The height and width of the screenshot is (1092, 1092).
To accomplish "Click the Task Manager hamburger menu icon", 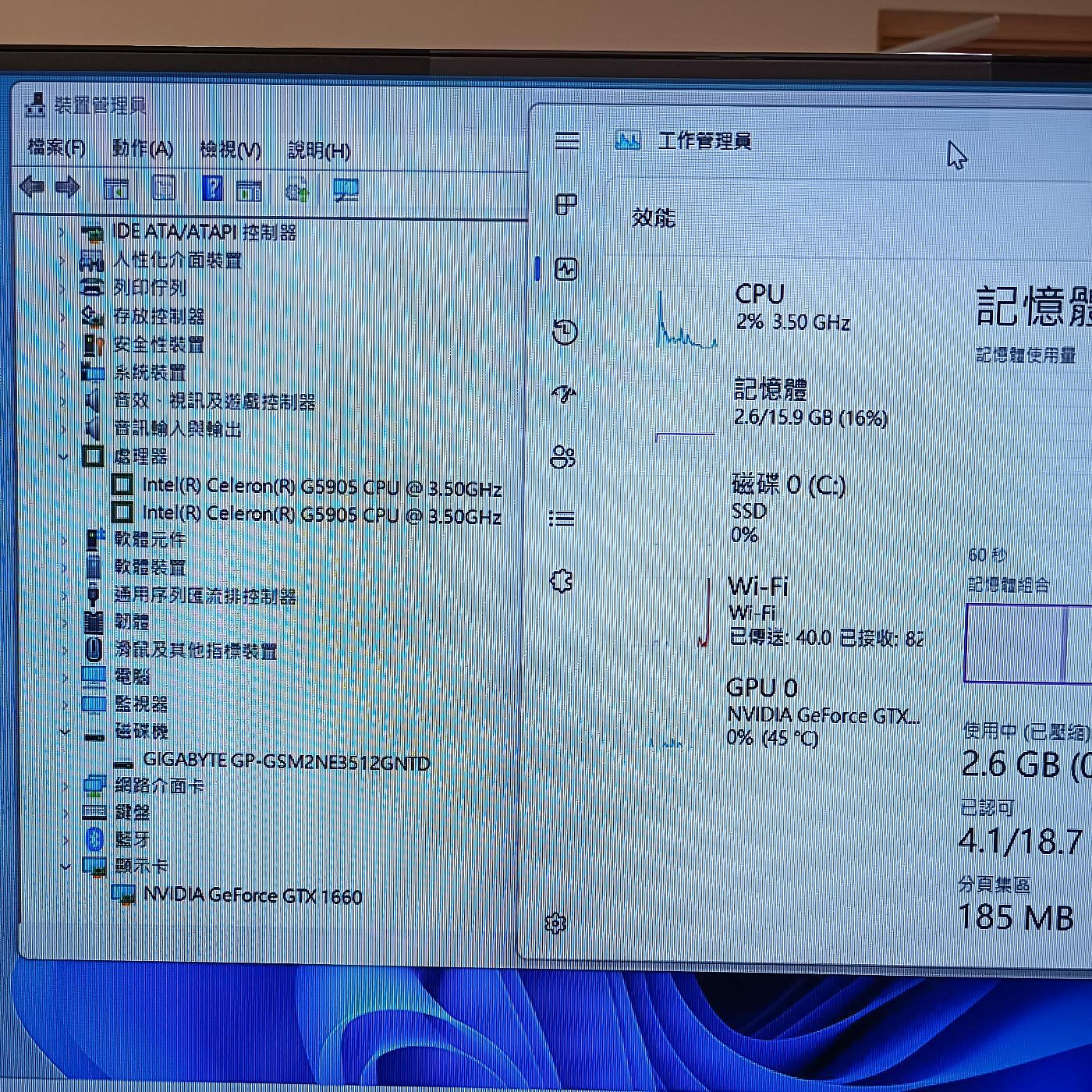I will point(567,140).
